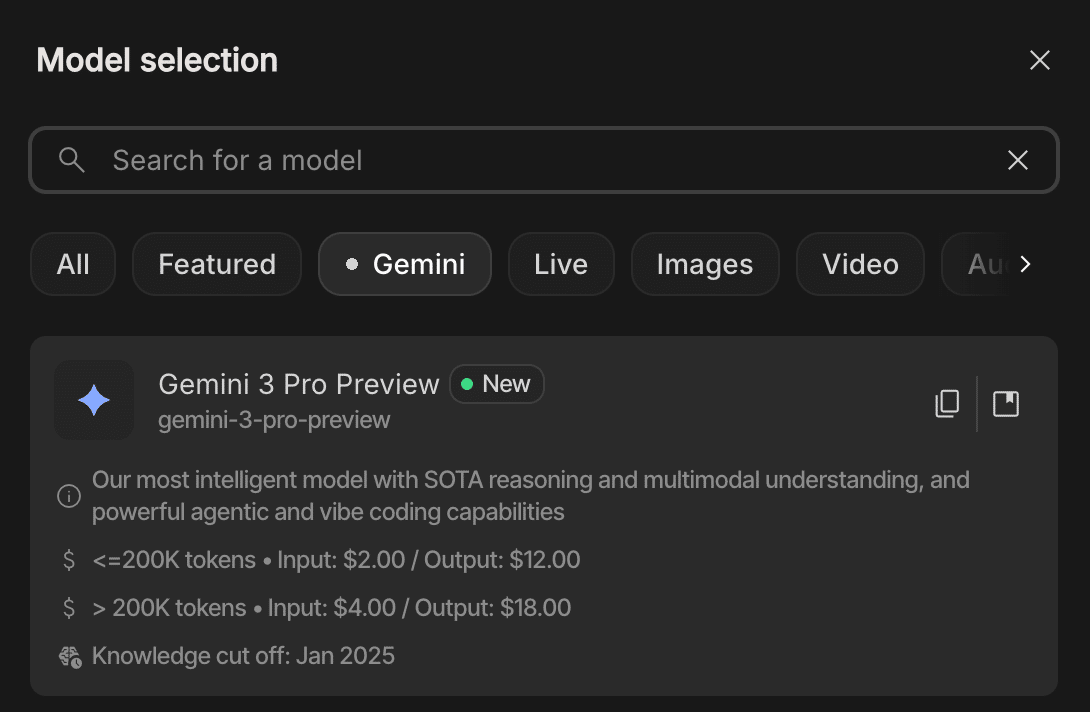Switch to the Featured models filter

tap(217, 264)
